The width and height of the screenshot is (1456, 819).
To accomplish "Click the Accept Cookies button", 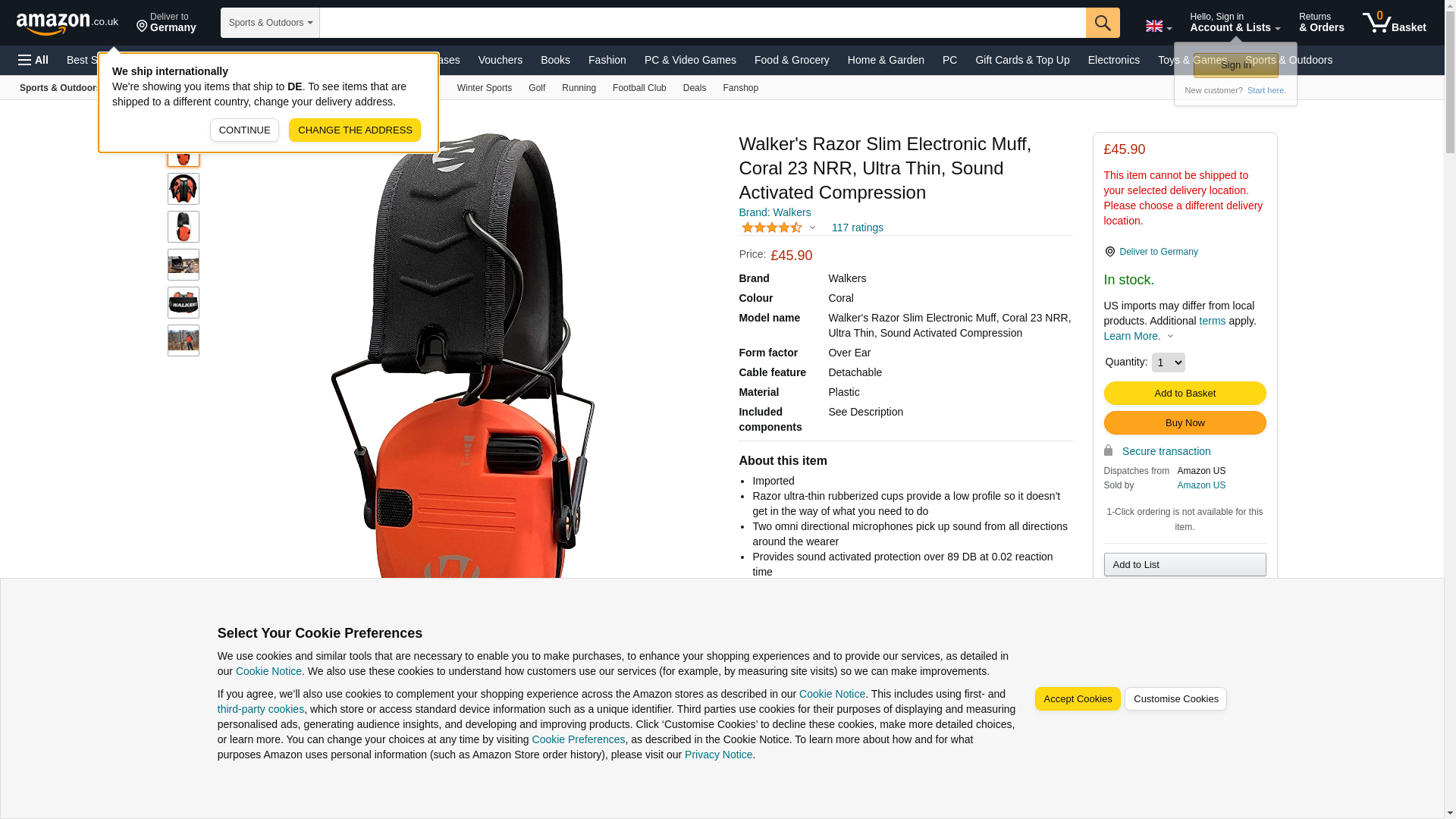I will point(1078,699).
